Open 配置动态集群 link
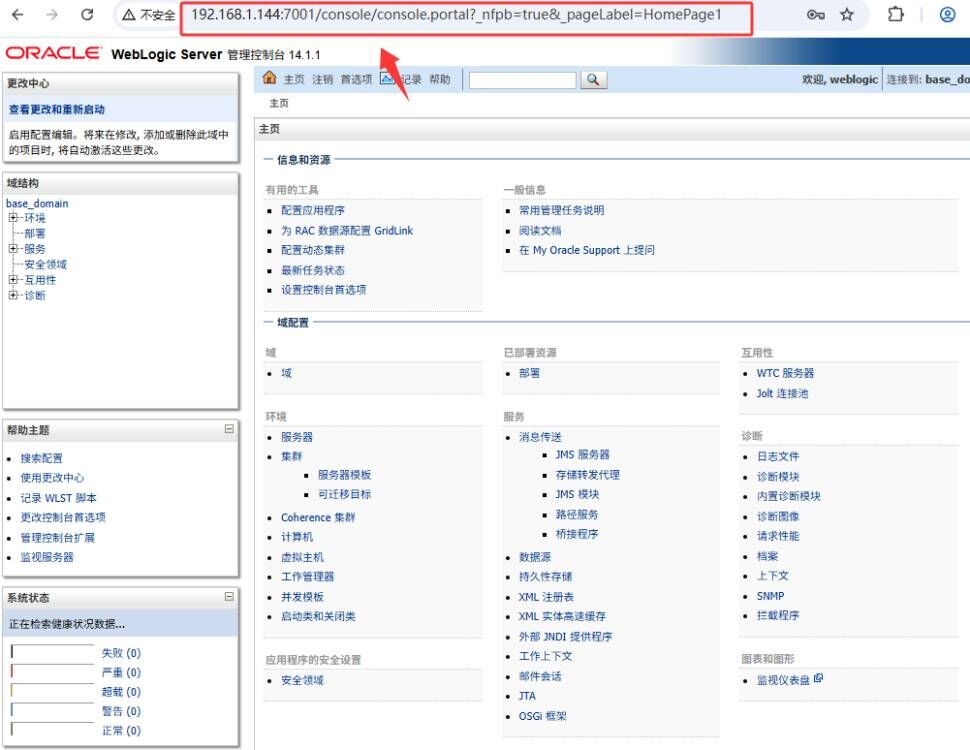 pyautogui.click(x=313, y=250)
